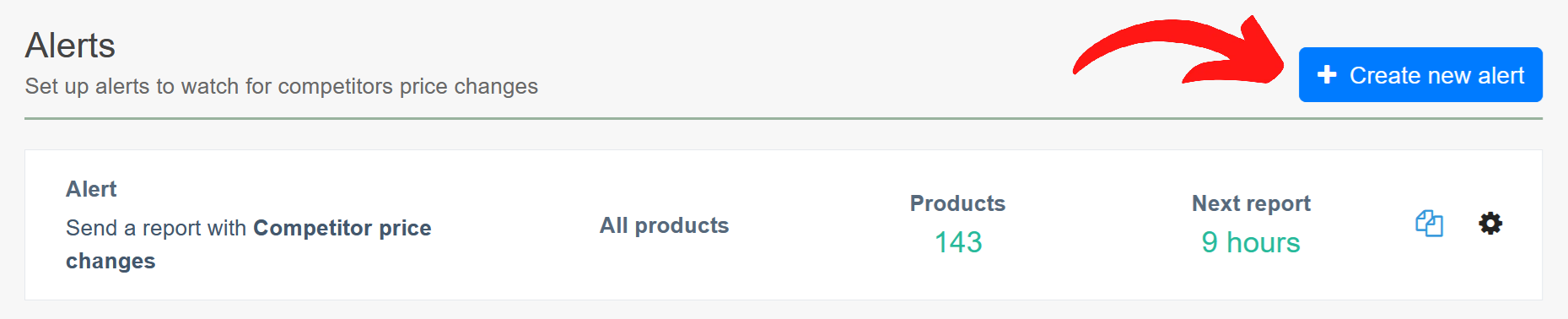Click the plus icon in Create new alert
This screenshot has height=319, width=1568.
coord(1327,75)
